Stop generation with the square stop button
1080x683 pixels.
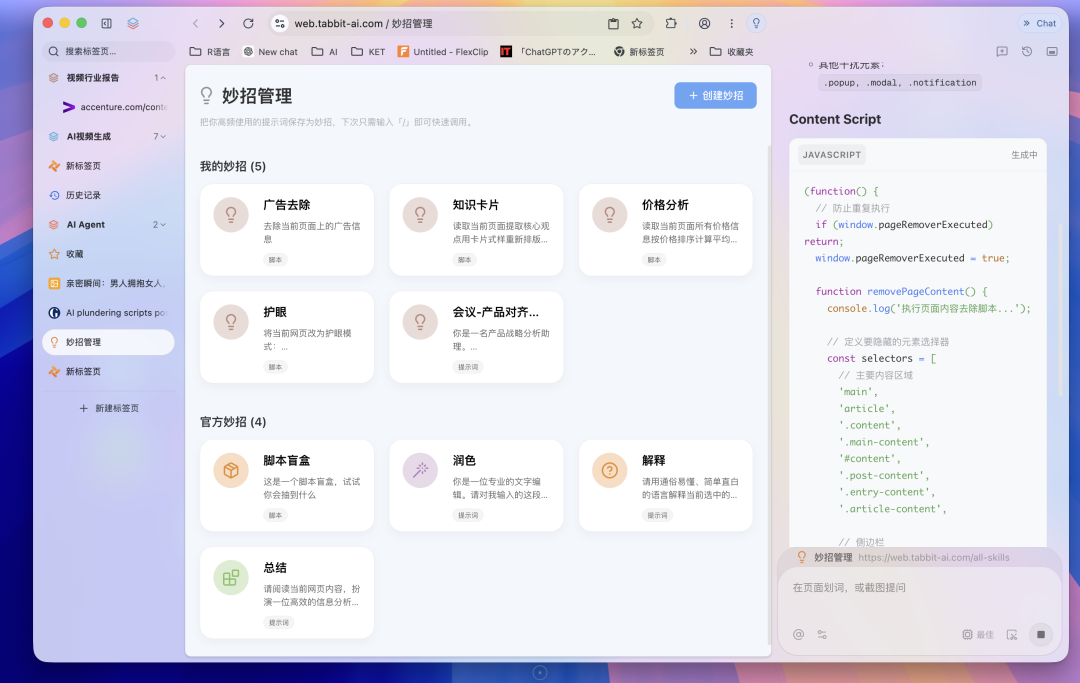pos(1041,635)
